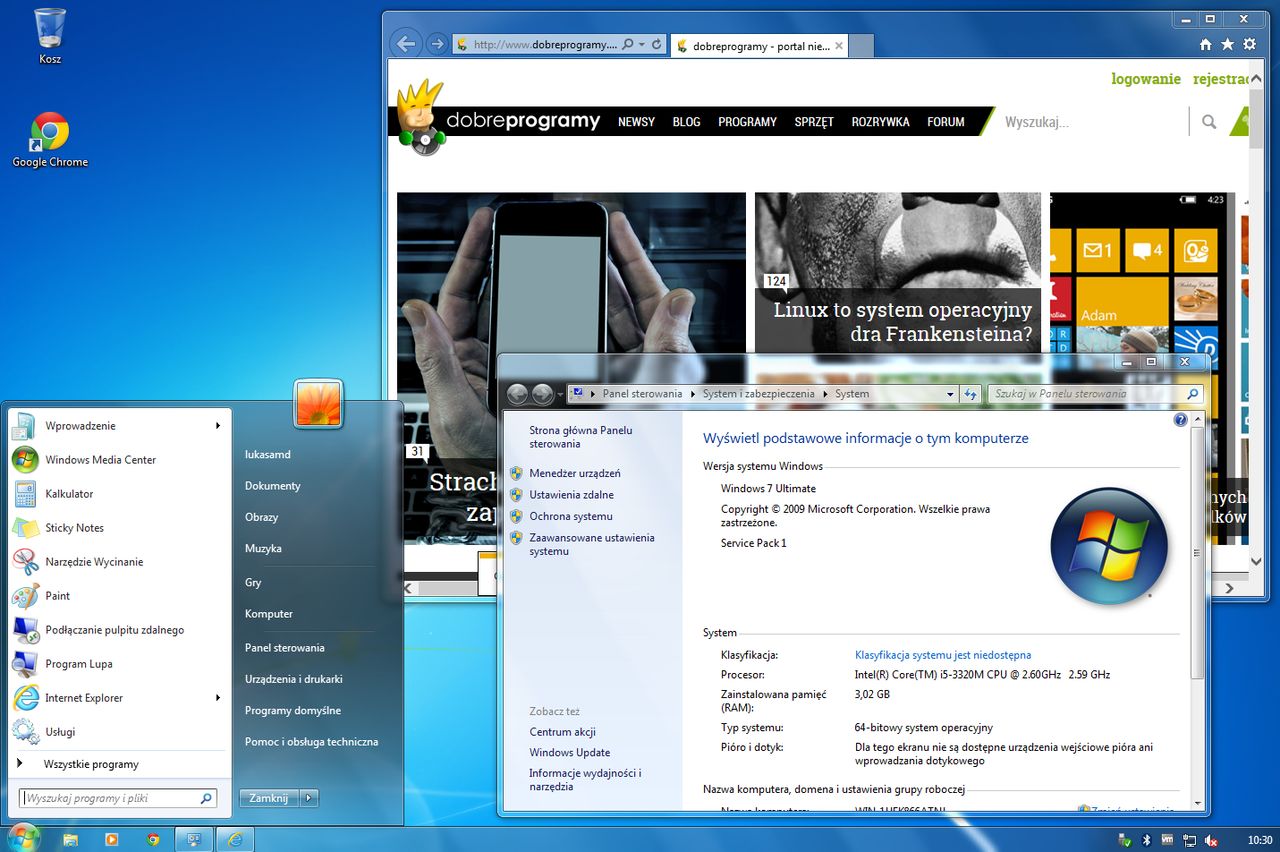Open the Internet Explorer home page icon
The image size is (1280, 852).
coord(1206,45)
